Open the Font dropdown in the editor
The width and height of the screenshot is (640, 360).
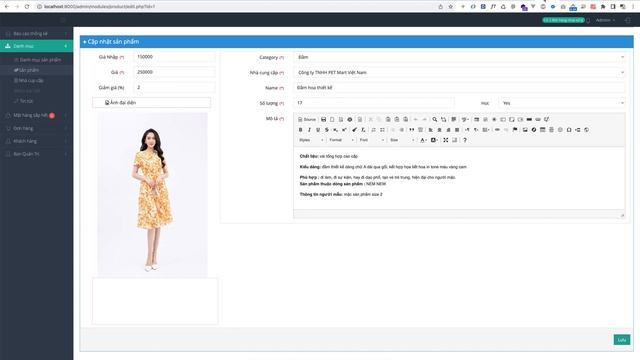coord(371,140)
